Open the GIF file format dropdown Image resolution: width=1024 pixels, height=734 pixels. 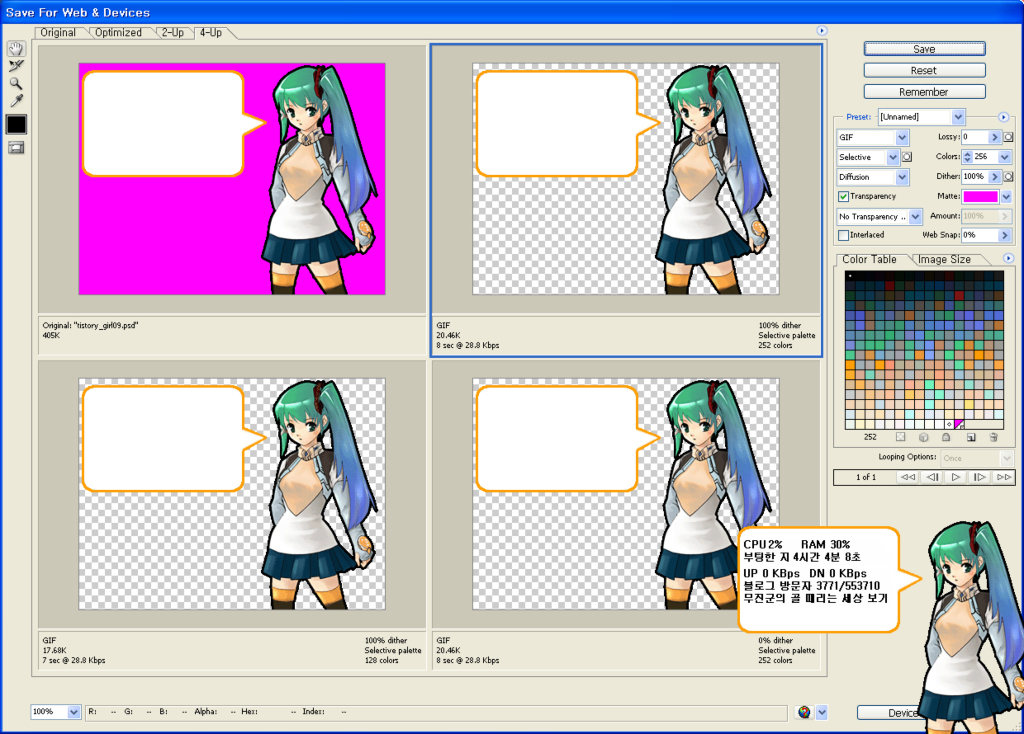tap(872, 137)
